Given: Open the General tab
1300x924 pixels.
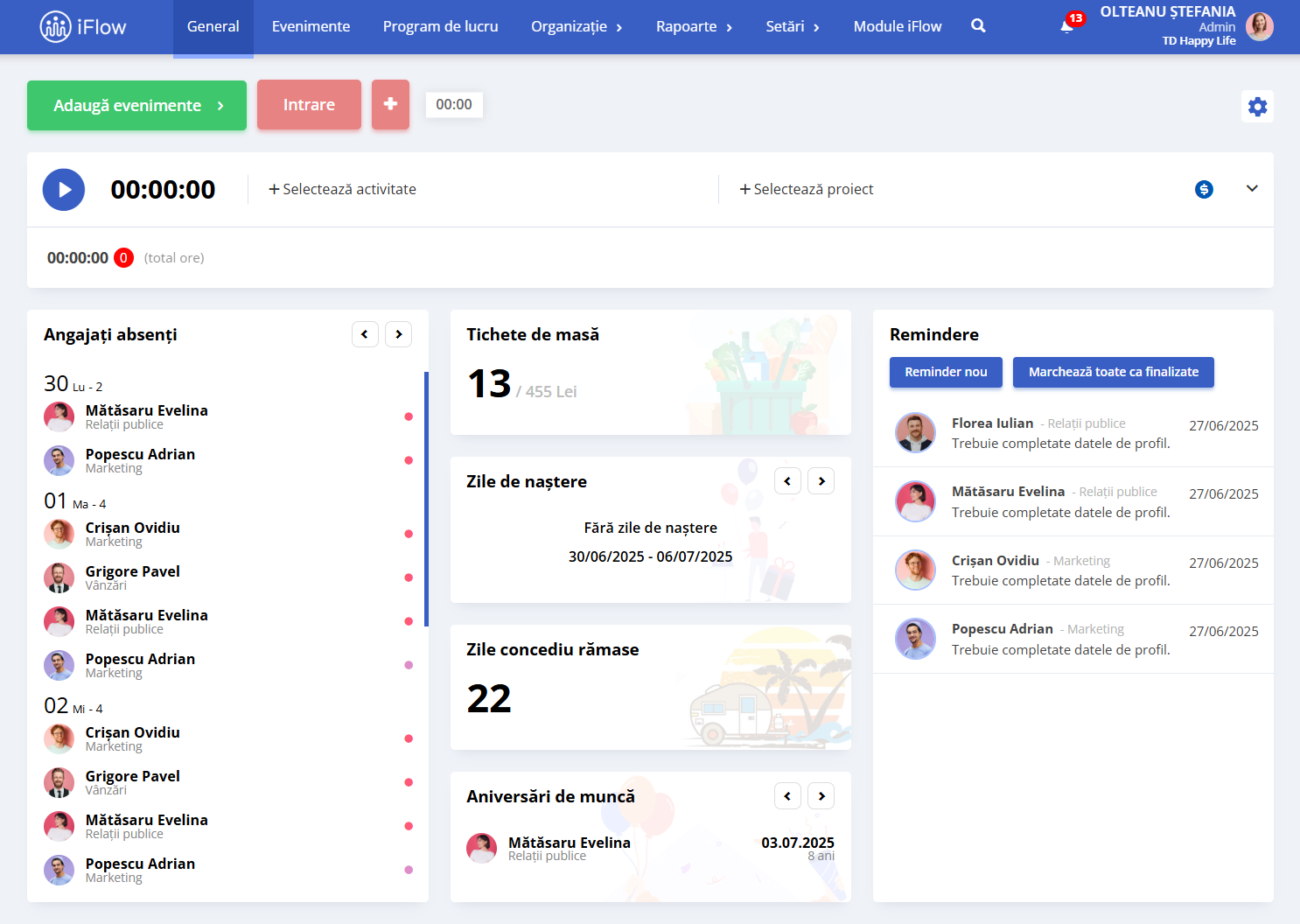Looking at the screenshot, I should (x=213, y=27).
